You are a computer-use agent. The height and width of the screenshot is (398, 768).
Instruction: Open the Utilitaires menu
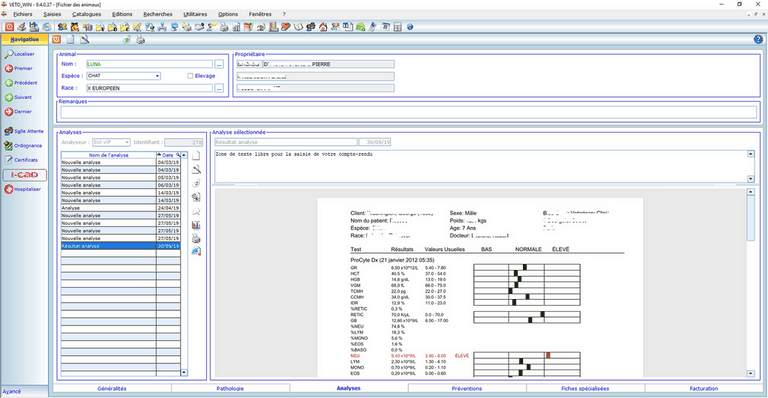(195, 14)
